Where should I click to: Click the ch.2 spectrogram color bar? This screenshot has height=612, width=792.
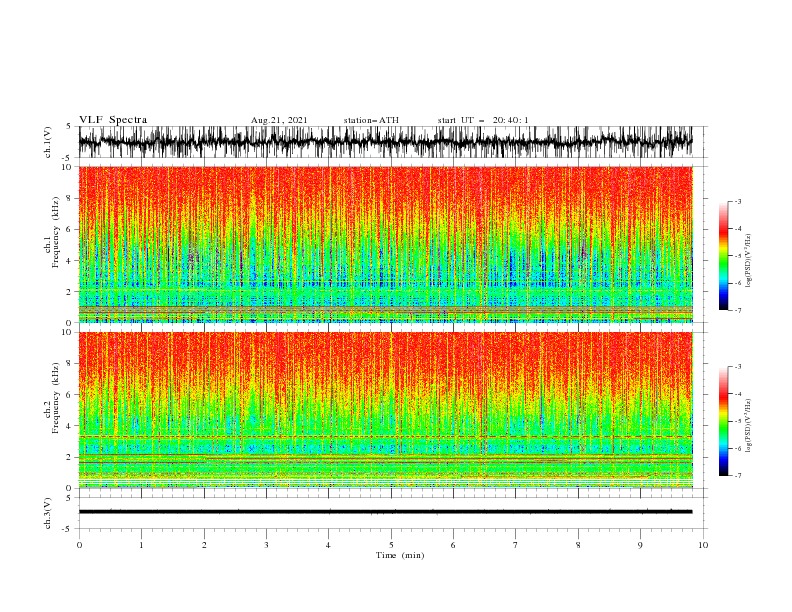(x=723, y=421)
